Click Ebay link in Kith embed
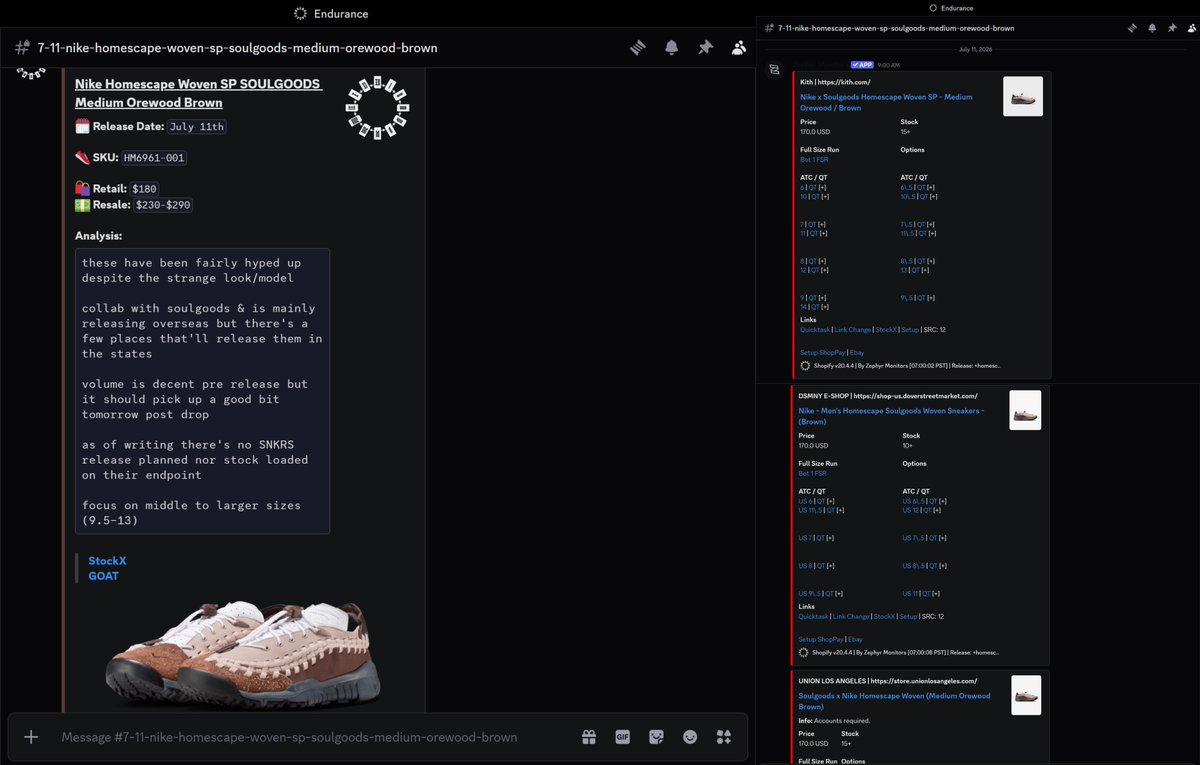Image resolution: width=1200 pixels, height=765 pixels. coord(857,352)
